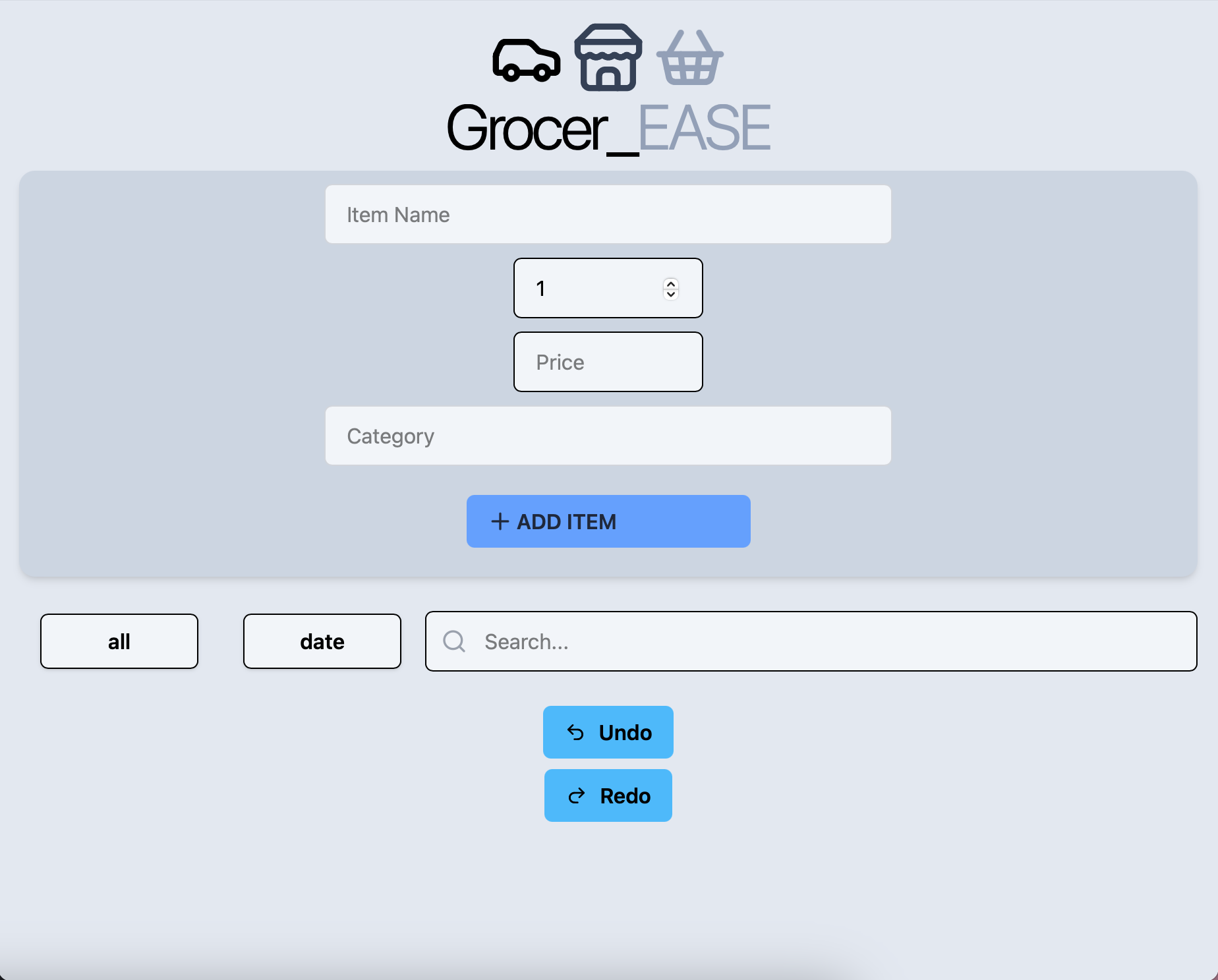Click the Grocer_EASE title text
The height and width of the screenshot is (980, 1218).
(x=608, y=129)
